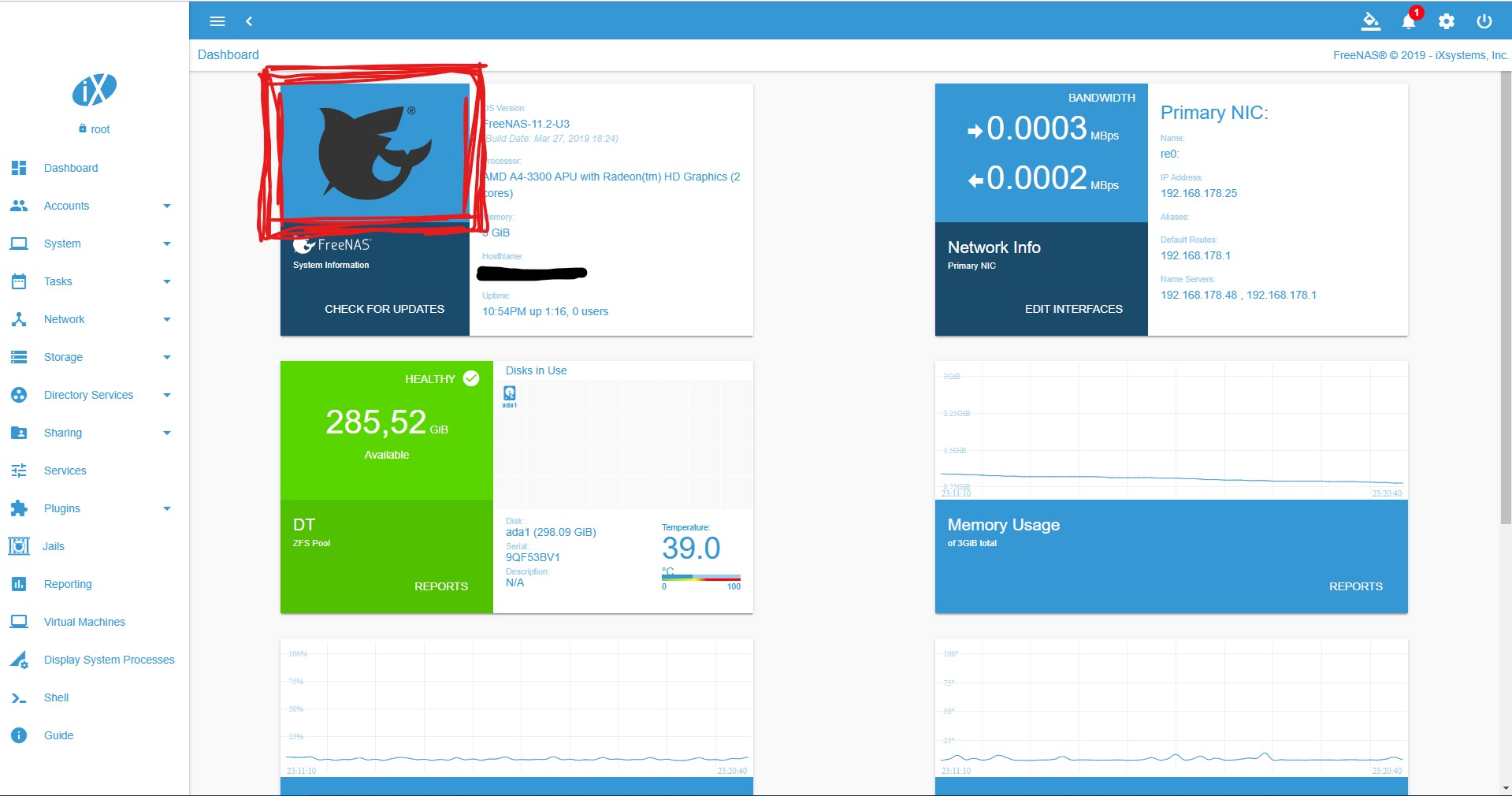Click the HEALTHY pool status checkmark
Viewport: 1512px width, 796px height.
coord(471,378)
